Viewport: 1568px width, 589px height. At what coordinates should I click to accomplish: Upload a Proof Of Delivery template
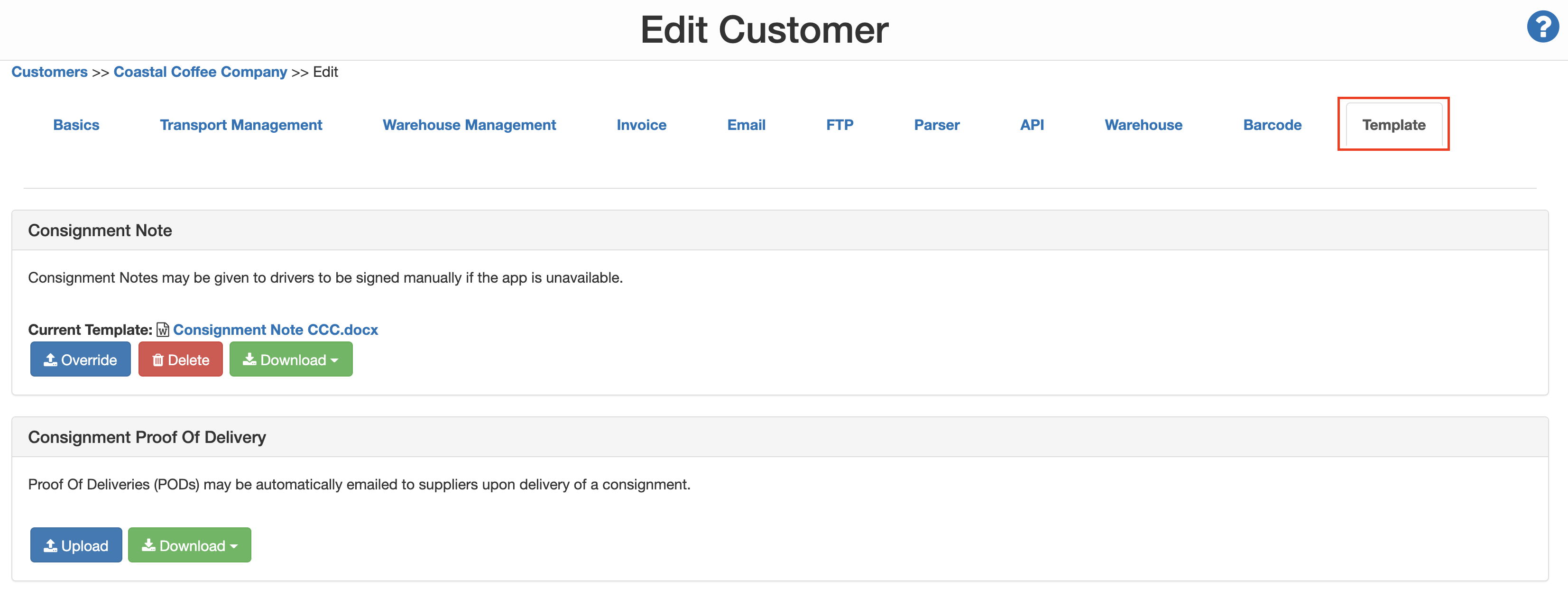click(76, 545)
